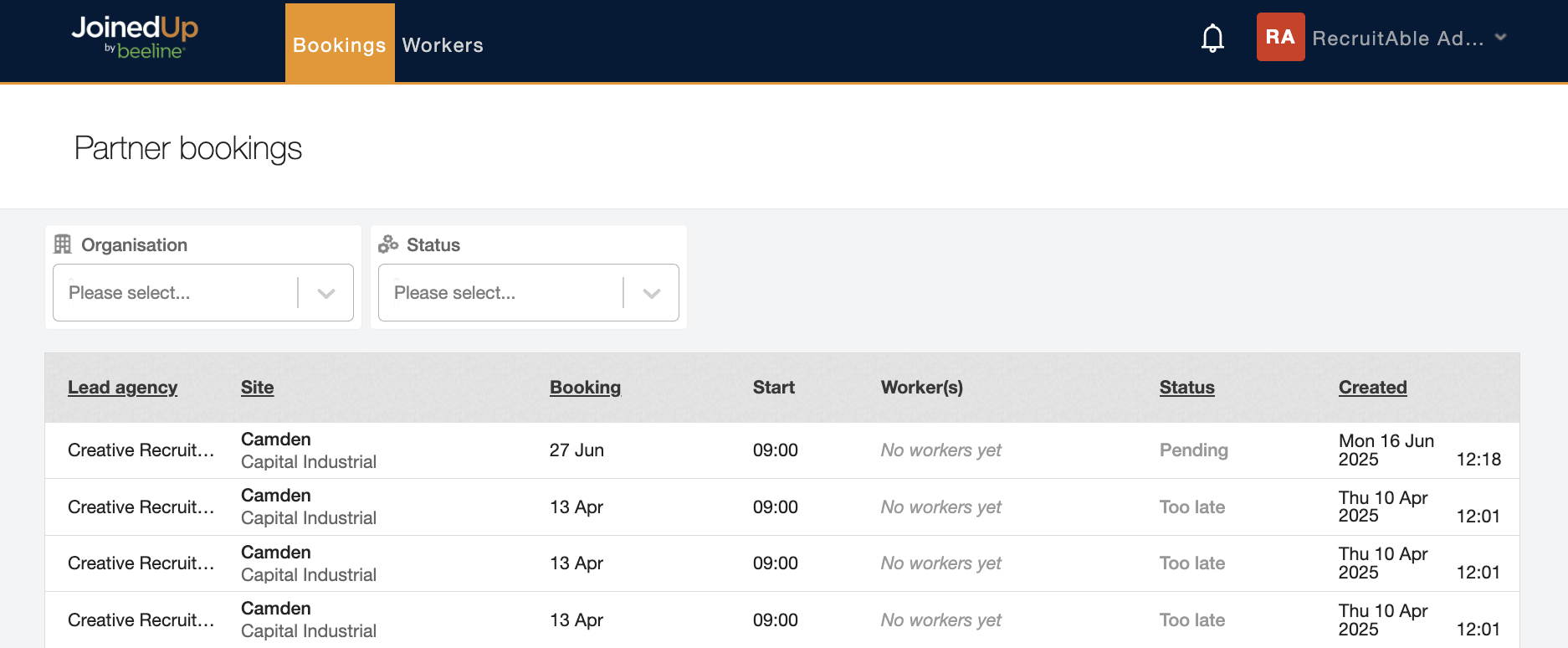
Task: Expand the RecruitAble Admin account menu
Action: tap(1500, 38)
